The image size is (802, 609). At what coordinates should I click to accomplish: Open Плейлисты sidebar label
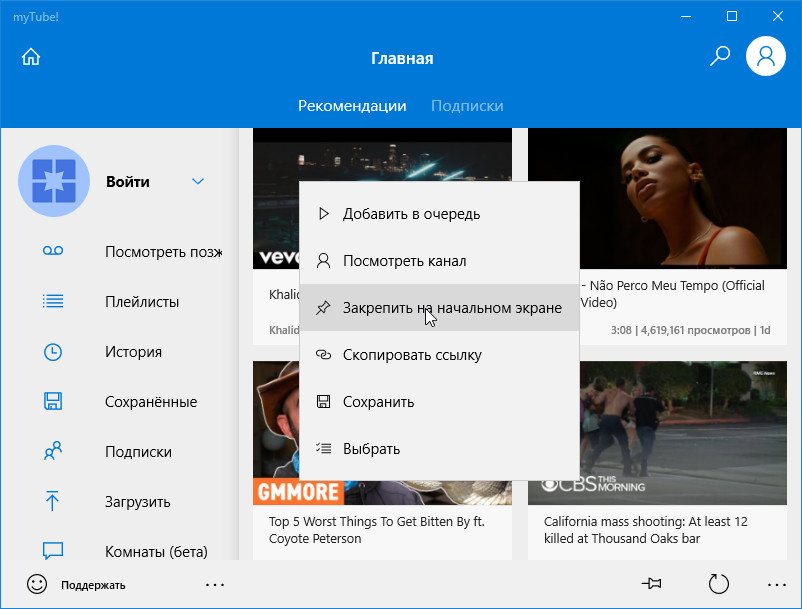pos(142,302)
